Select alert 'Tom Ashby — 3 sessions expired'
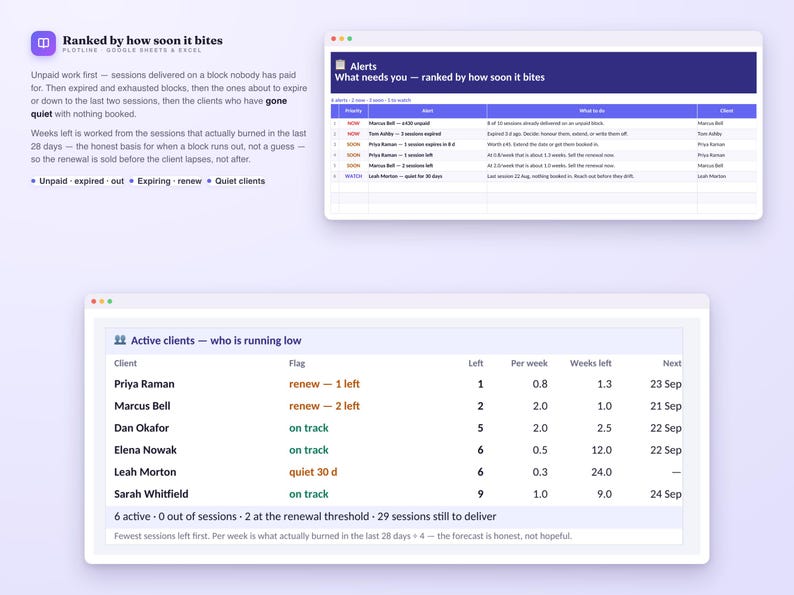Screen dimensions: 794x595 pyautogui.click(x=405, y=134)
